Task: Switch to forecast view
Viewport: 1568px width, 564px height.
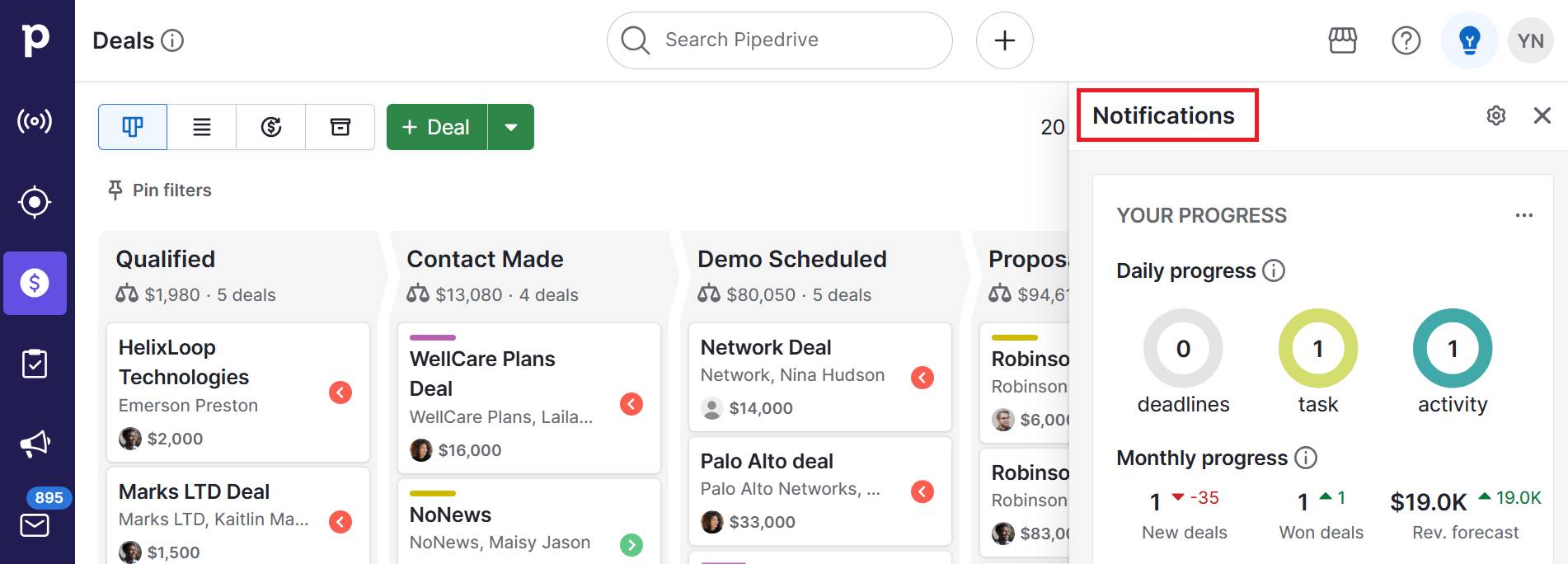Action: coord(271,127)
